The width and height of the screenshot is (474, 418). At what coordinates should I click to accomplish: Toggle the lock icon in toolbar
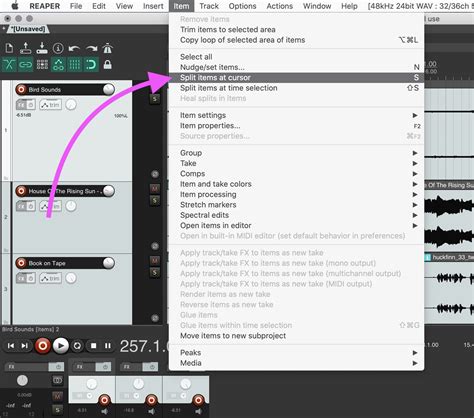pyautogui.click(x=107, y=64)
